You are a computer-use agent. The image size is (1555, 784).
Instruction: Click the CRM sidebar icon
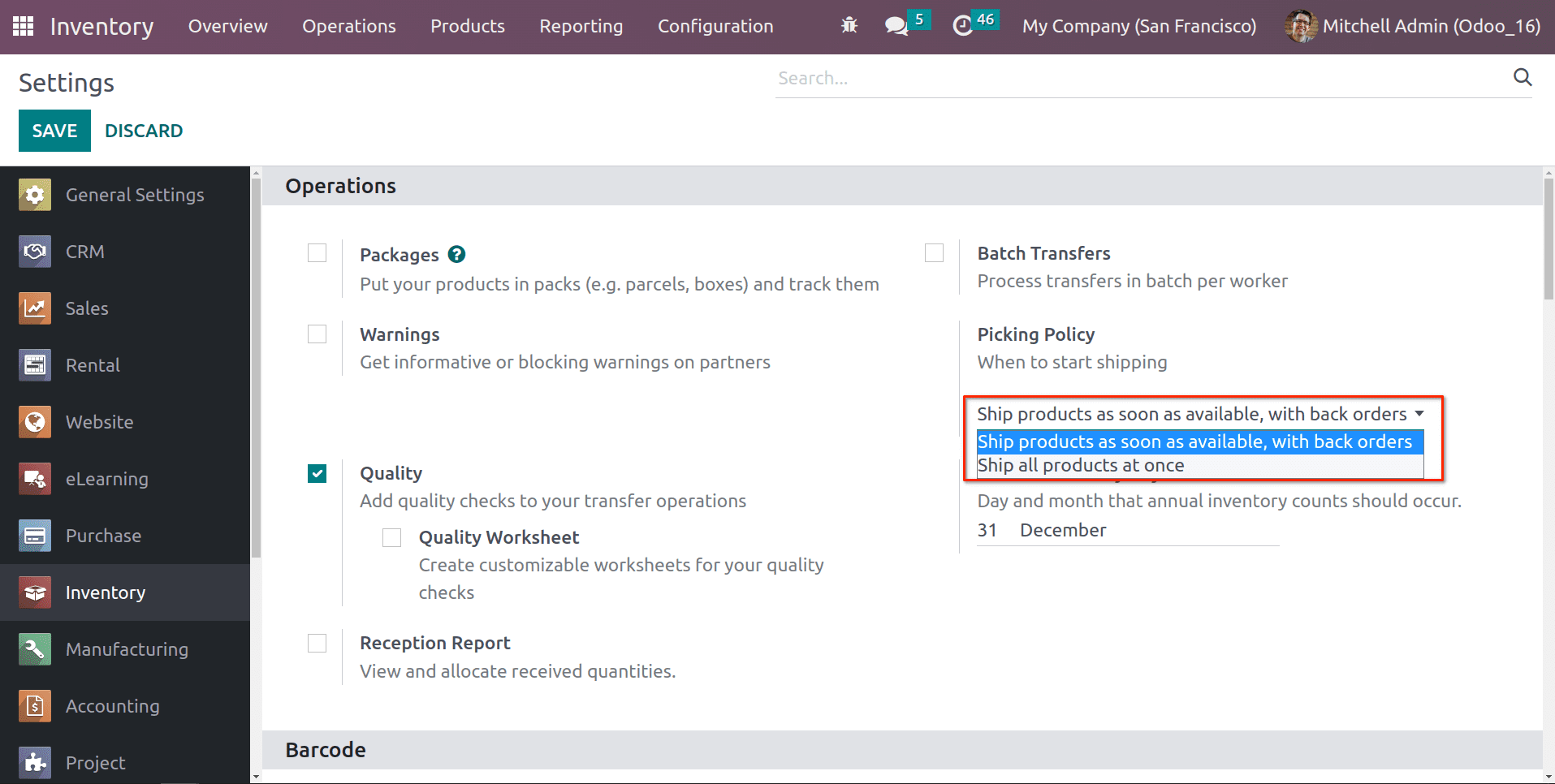coord(34,252)
